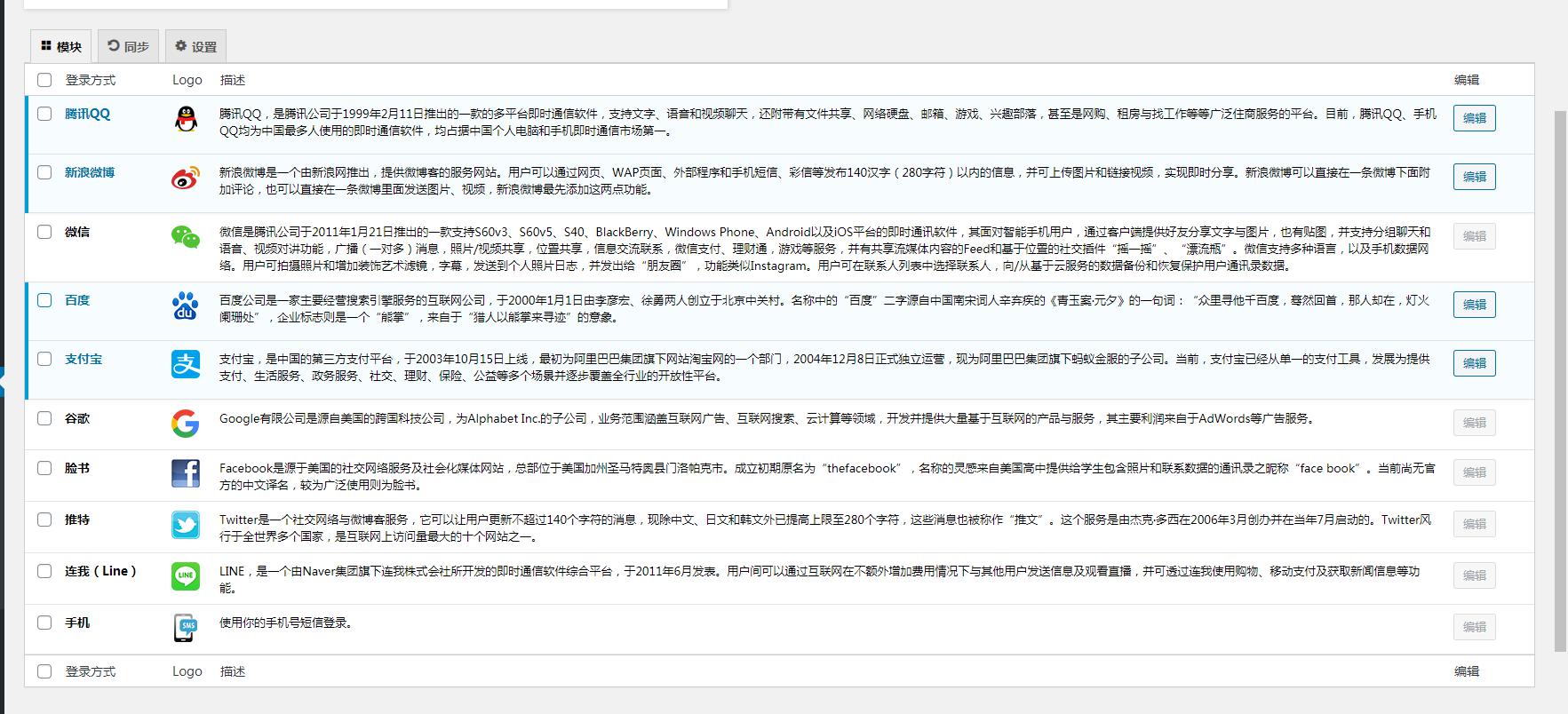Check the 新浪微博 row checkbox

click(44, 172)
